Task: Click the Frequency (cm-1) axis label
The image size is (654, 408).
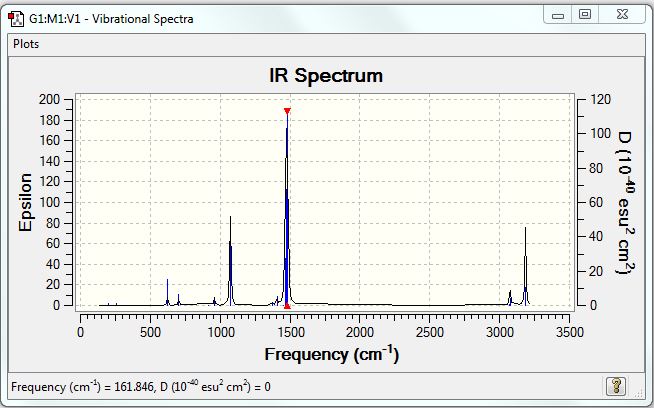Action: [332, 355]
